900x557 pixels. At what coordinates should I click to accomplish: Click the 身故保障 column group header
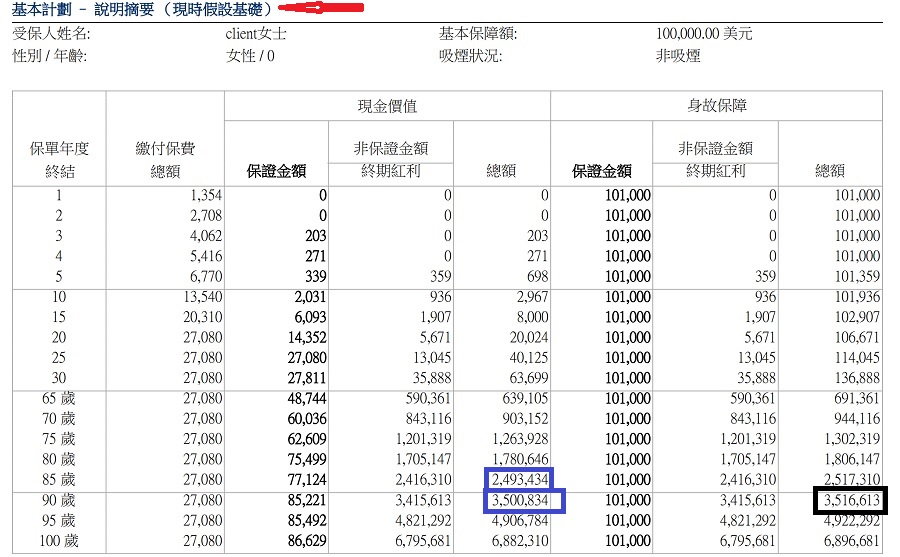tap(716, 106)
